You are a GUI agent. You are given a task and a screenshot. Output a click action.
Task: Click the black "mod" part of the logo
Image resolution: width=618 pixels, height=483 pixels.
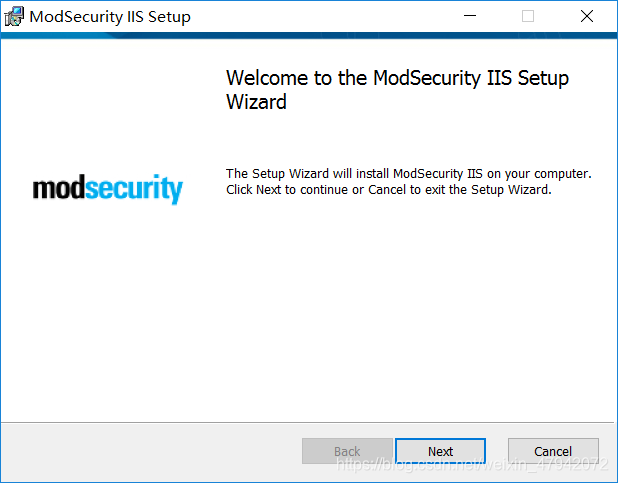(58, 187)
